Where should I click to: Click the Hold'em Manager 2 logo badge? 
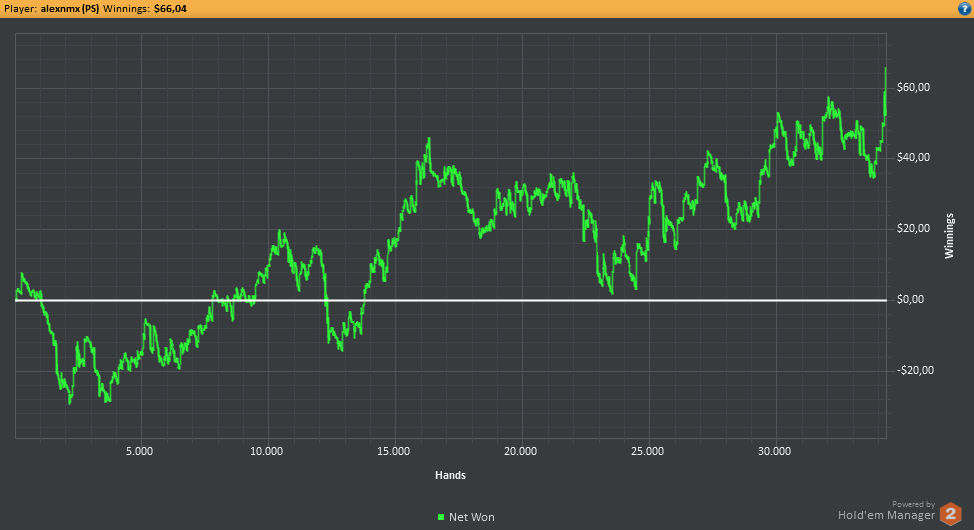[x=950, y=514]
